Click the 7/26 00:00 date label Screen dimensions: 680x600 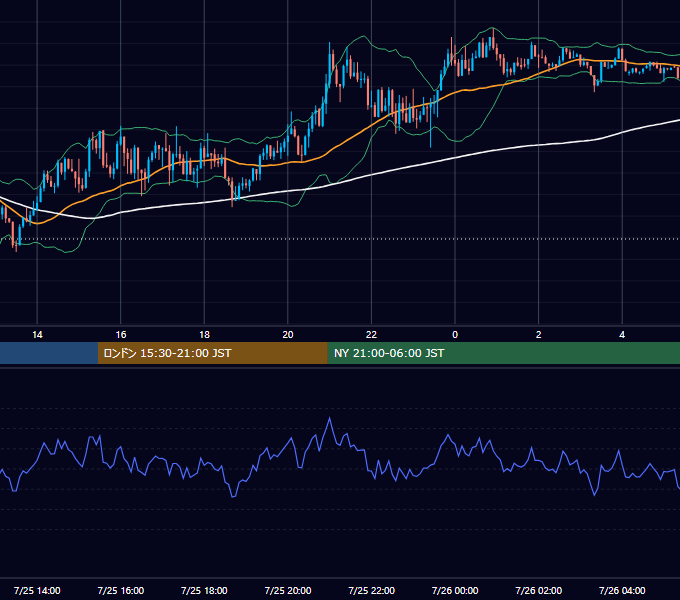455,590
